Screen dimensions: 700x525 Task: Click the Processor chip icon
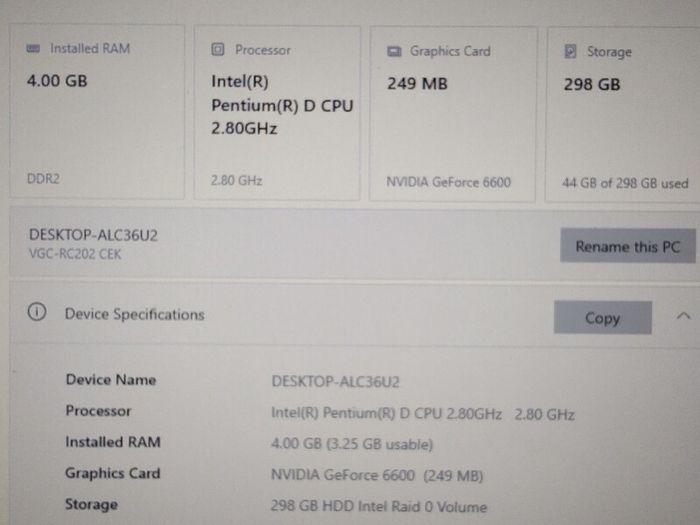[x=218, y=49]
